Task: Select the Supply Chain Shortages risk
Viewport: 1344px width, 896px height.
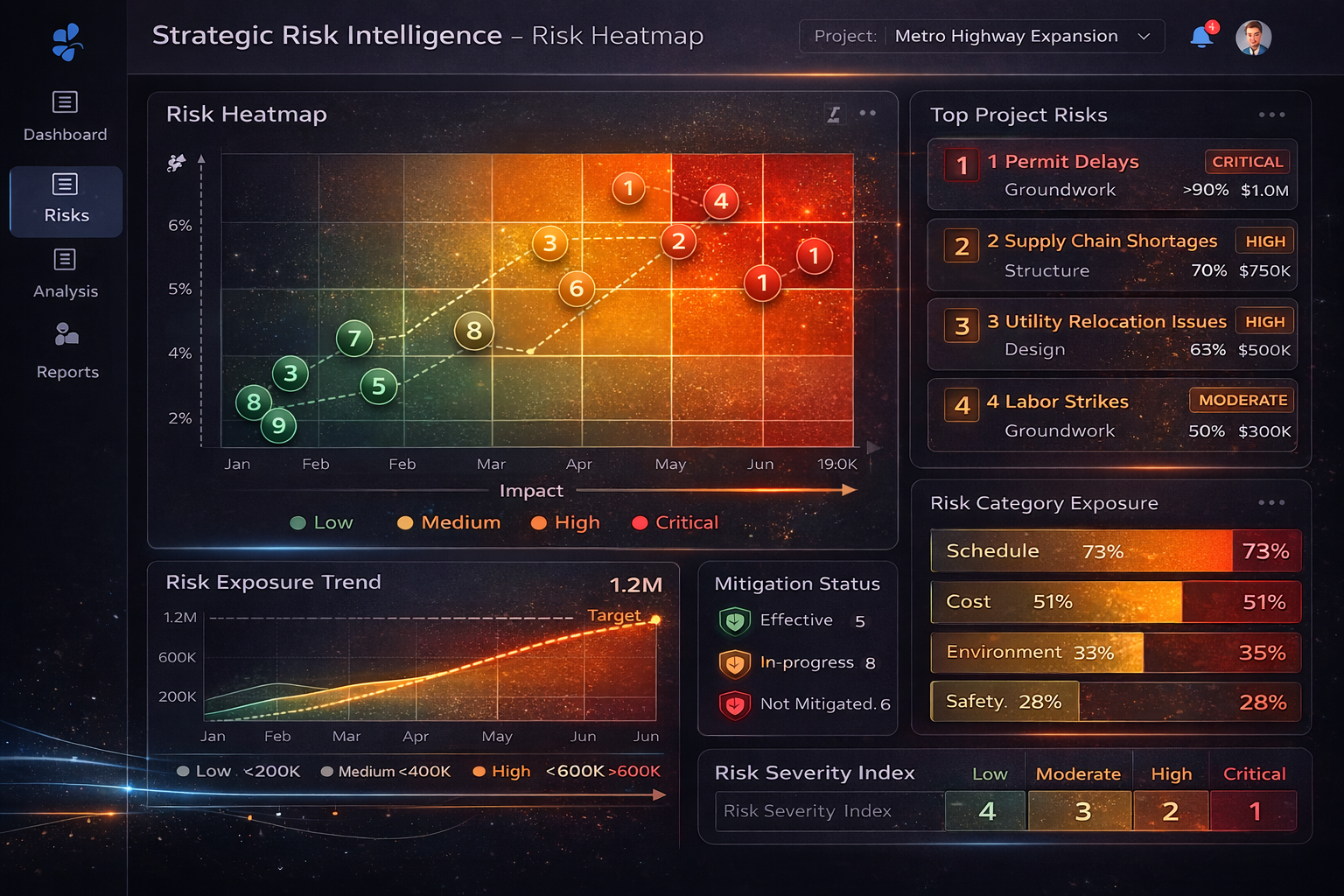Action: click(1112, 255)
